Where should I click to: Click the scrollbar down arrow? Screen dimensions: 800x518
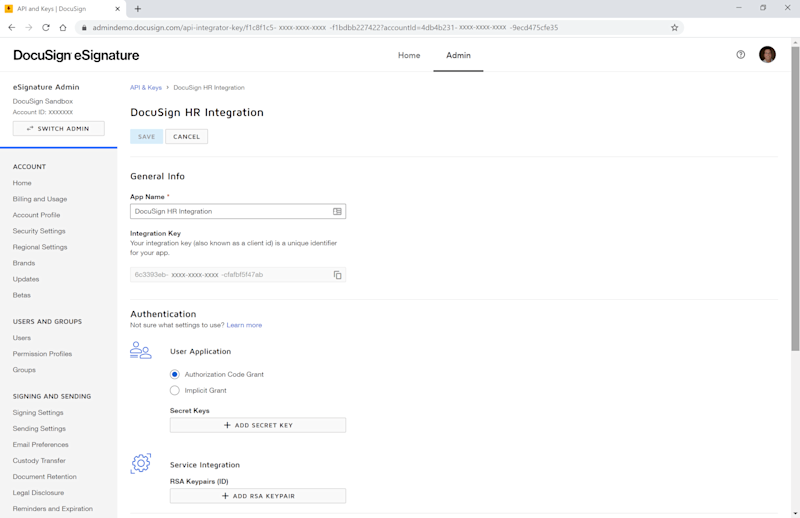coord(795,513)
